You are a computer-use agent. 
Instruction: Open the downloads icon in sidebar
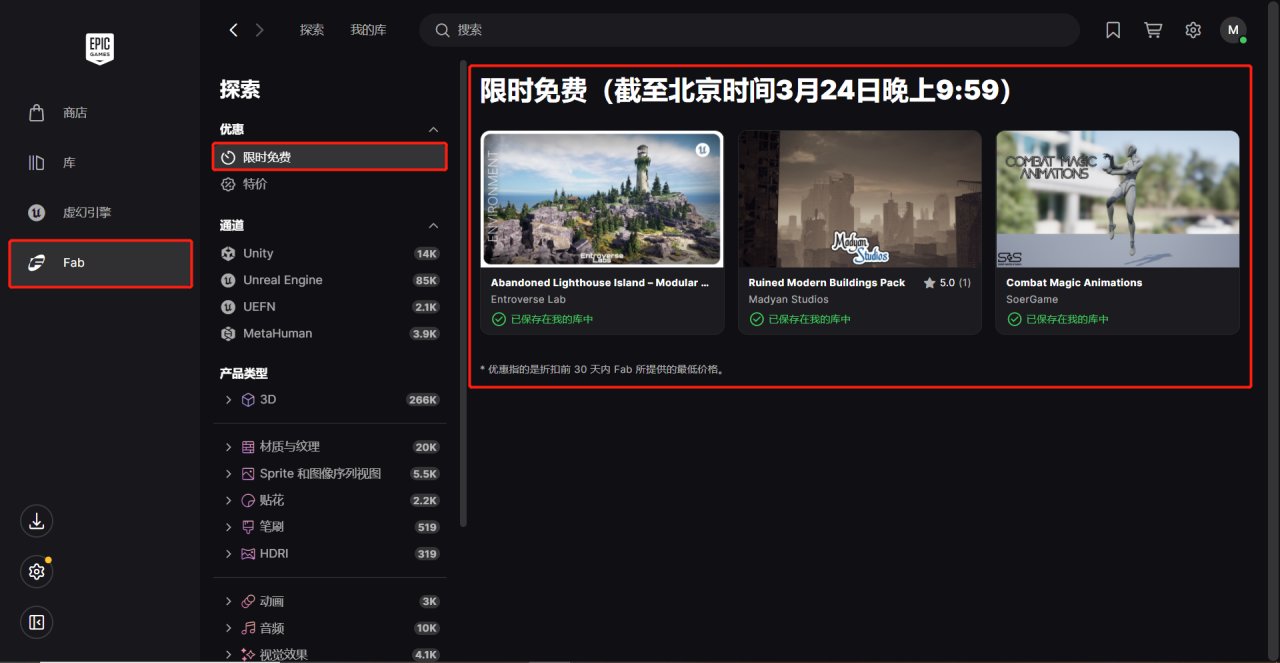tap(37, 521)
